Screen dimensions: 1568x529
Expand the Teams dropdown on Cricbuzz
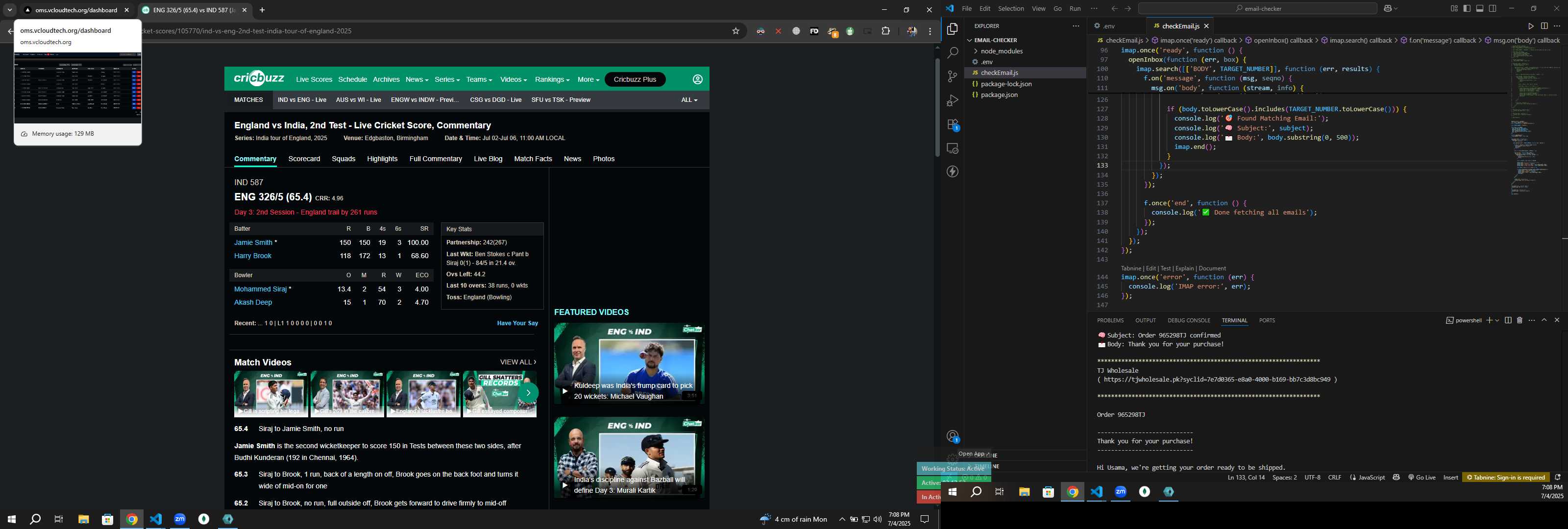(x=479, y=80)
